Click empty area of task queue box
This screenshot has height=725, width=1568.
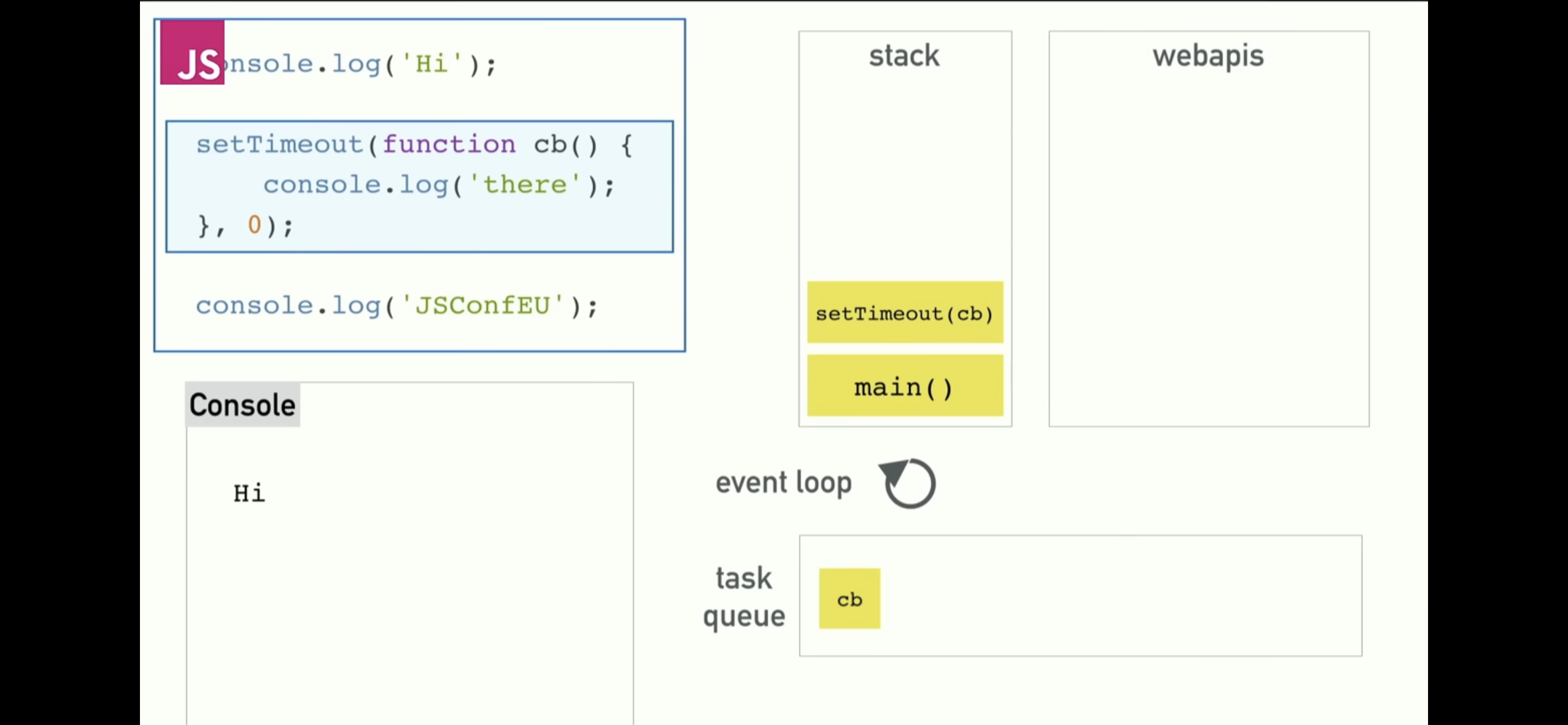point(1115,596)
